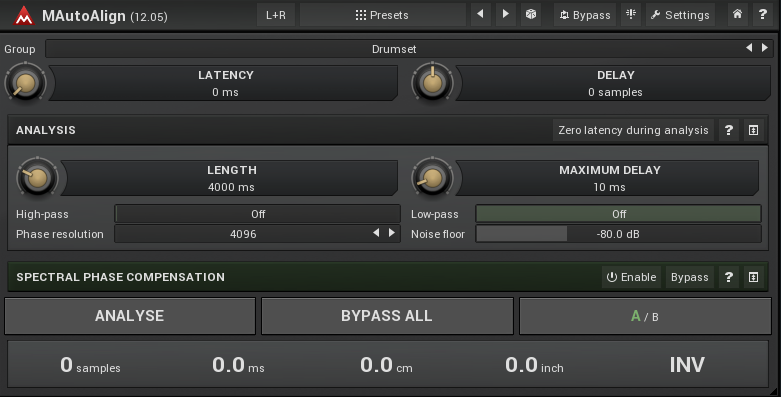Select previous group with left arrow
Image resolution: width=781 pixels, height=397 pixels.
click(749, 48)
